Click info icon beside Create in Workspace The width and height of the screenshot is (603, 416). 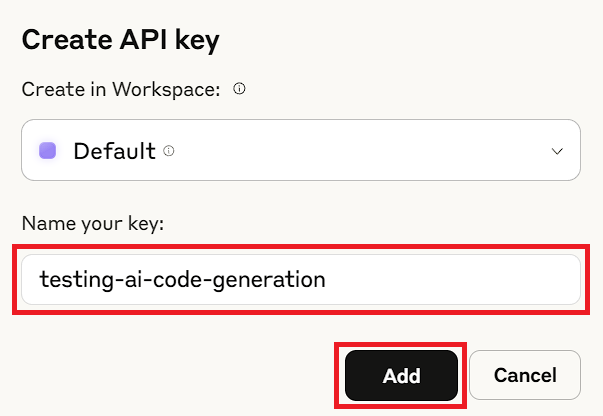[239, 89]
